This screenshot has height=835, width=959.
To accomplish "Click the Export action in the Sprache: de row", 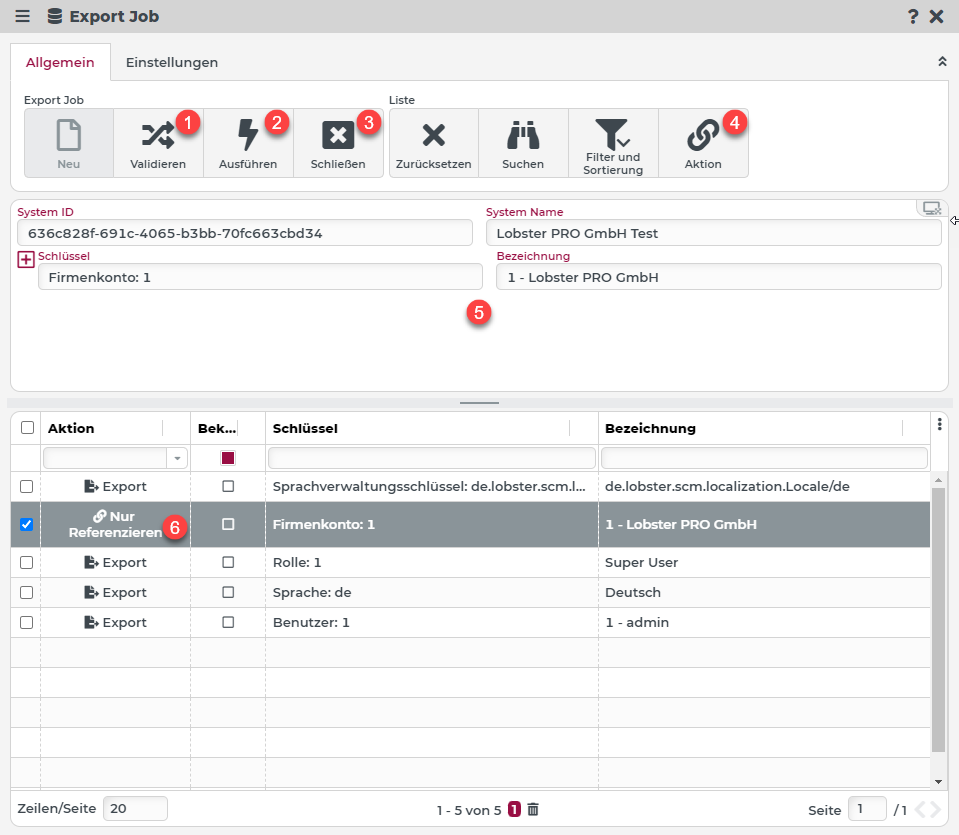I will coord(116,592).
